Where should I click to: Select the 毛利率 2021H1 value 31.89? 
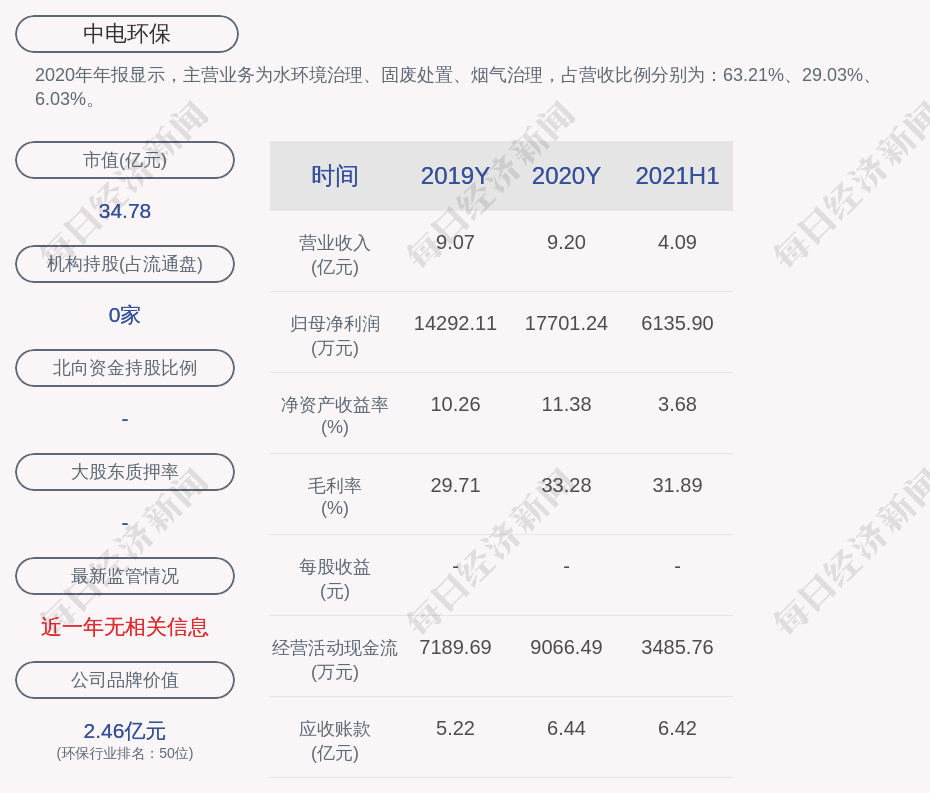pos(677,486)
